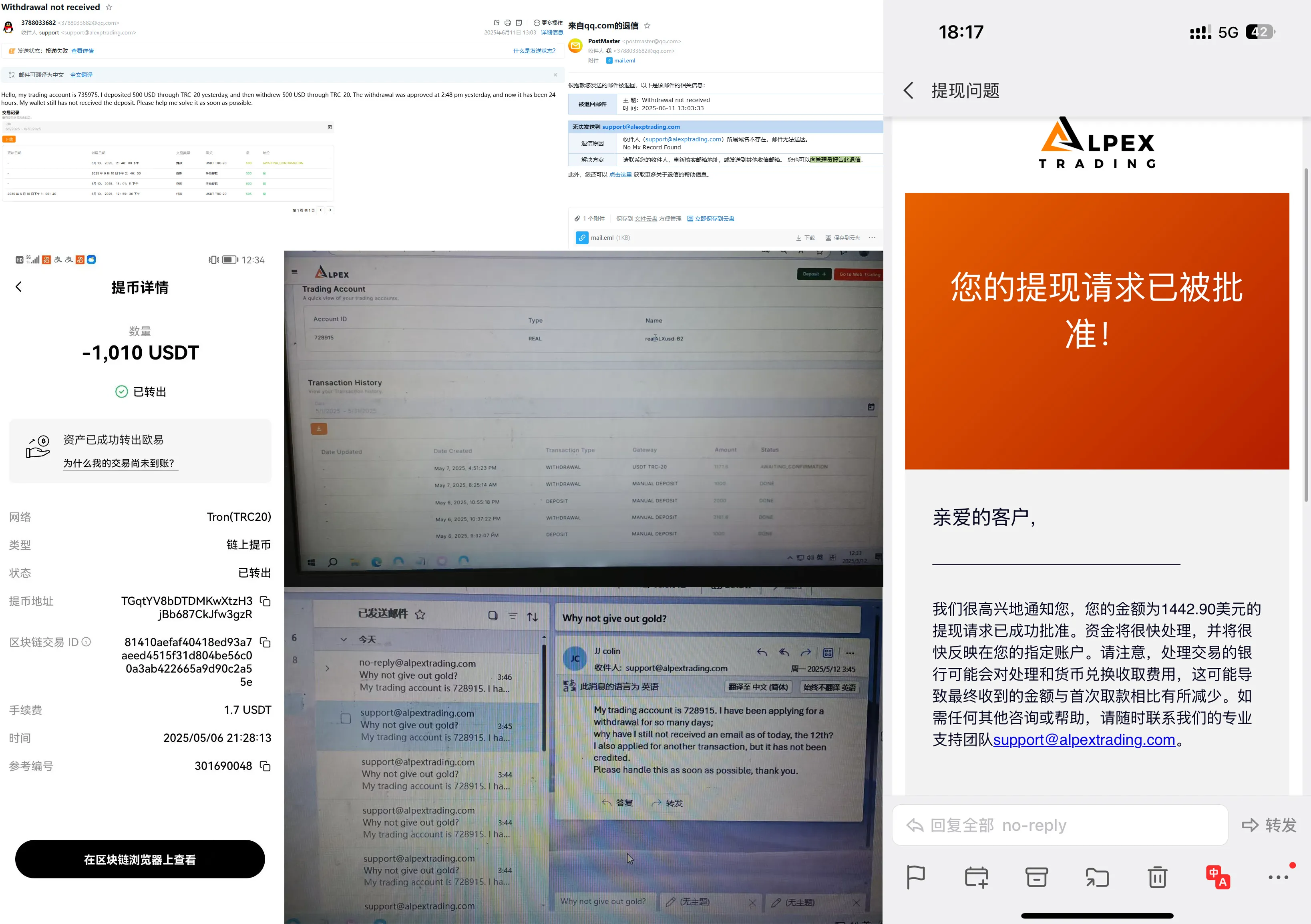Copy the 区块链交易 ID hash

(265, 642)
